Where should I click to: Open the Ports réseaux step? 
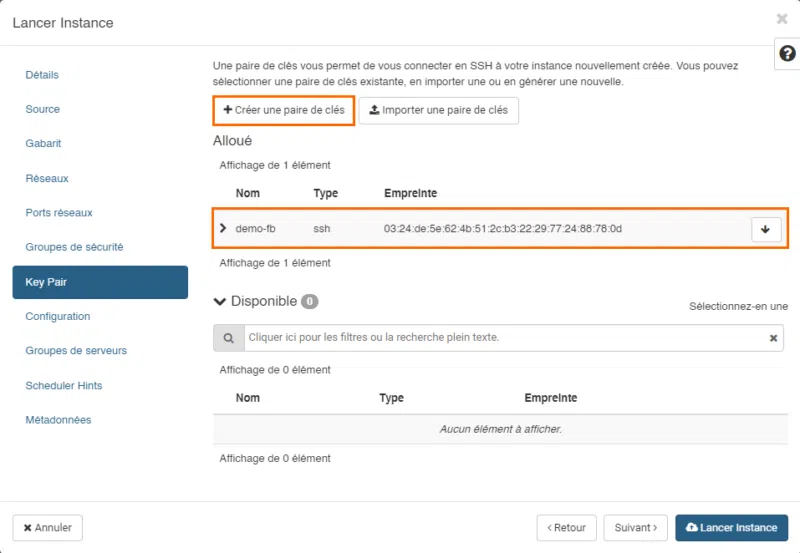[x=59, y=213]
